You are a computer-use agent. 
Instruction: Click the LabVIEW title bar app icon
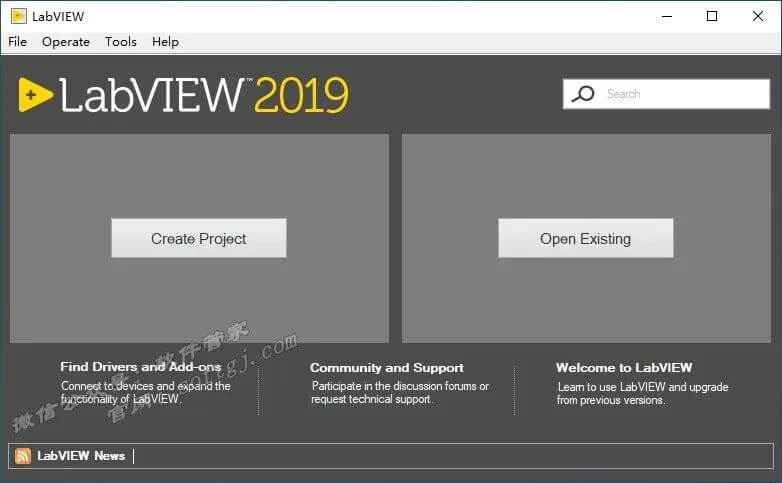click(x=18, y=16)
